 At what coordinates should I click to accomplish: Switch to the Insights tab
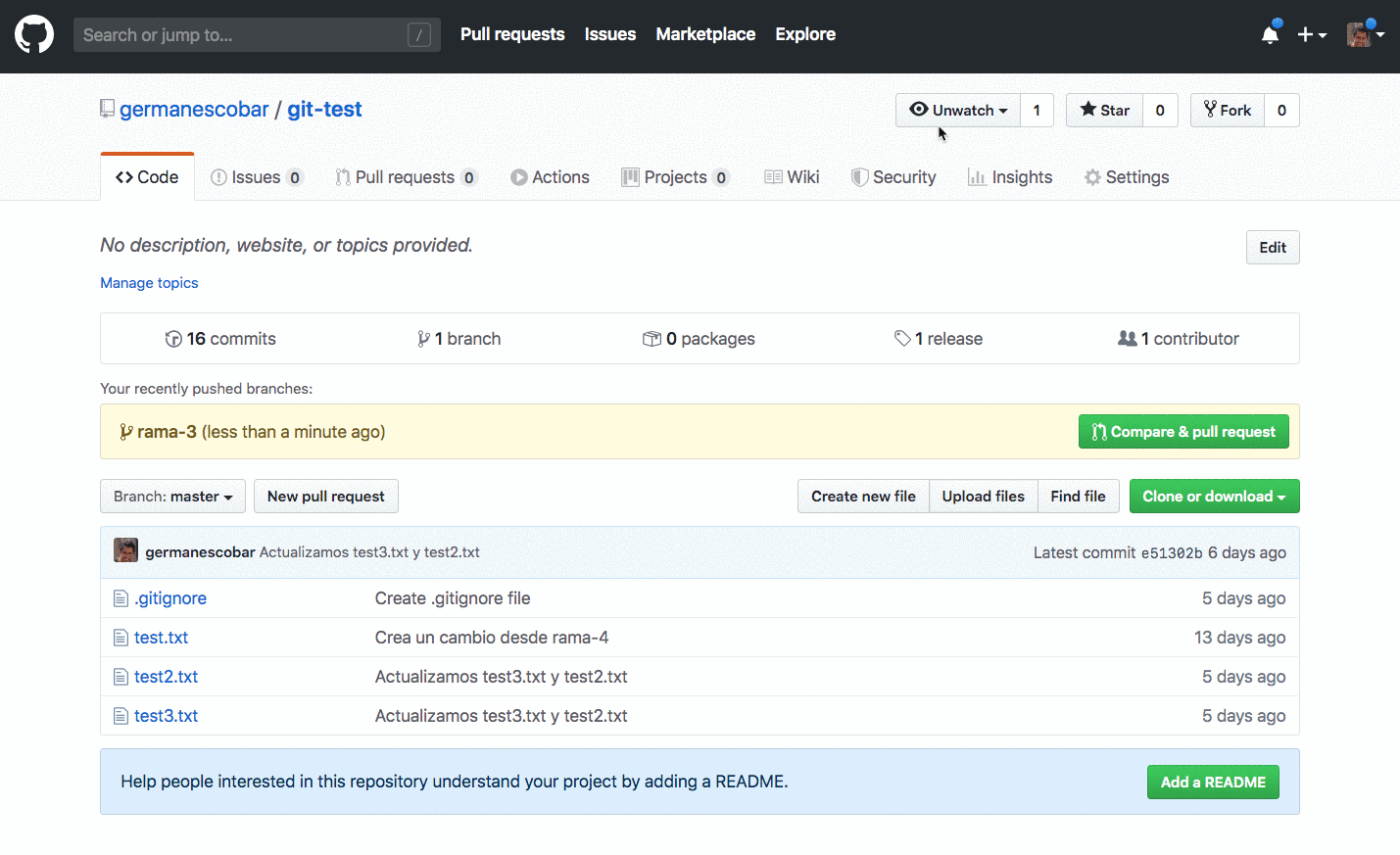tap(1010, 177)
